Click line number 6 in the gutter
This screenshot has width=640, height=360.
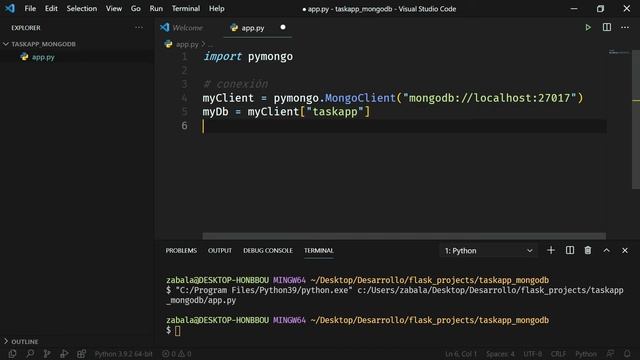pos(184,125)
